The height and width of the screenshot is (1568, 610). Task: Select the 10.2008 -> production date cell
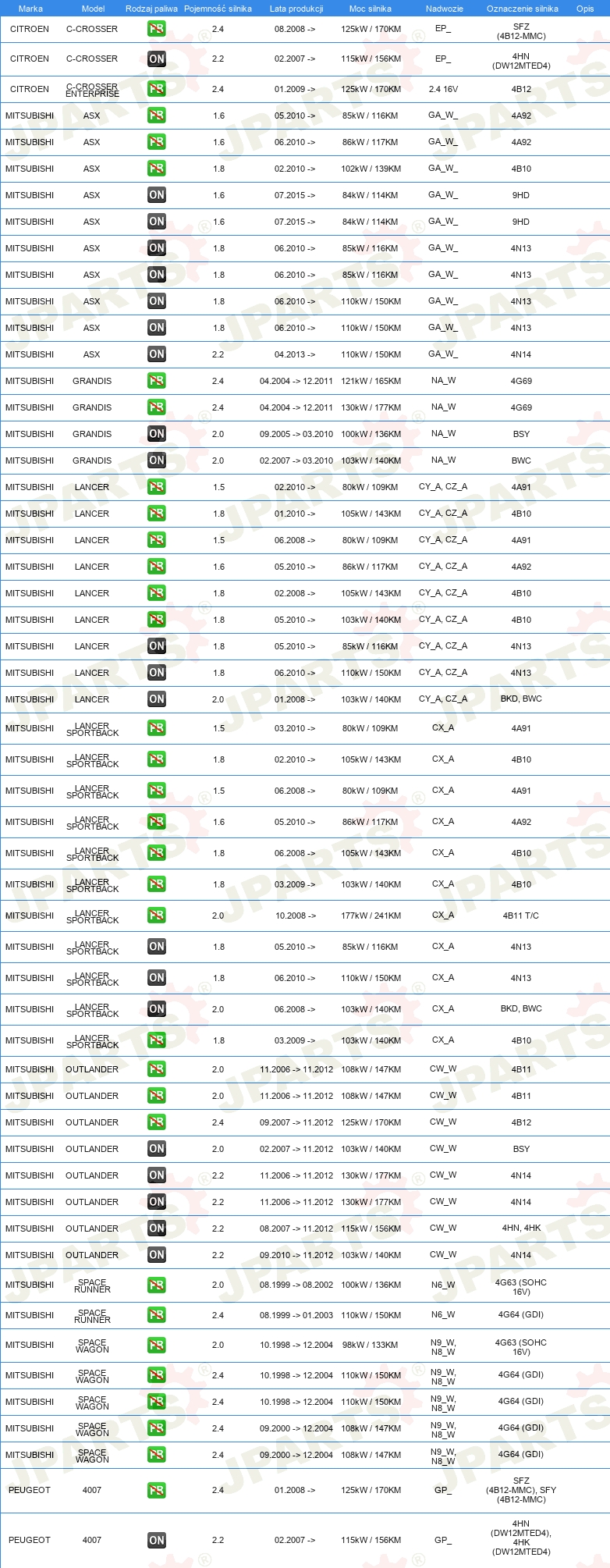point(296,916)
